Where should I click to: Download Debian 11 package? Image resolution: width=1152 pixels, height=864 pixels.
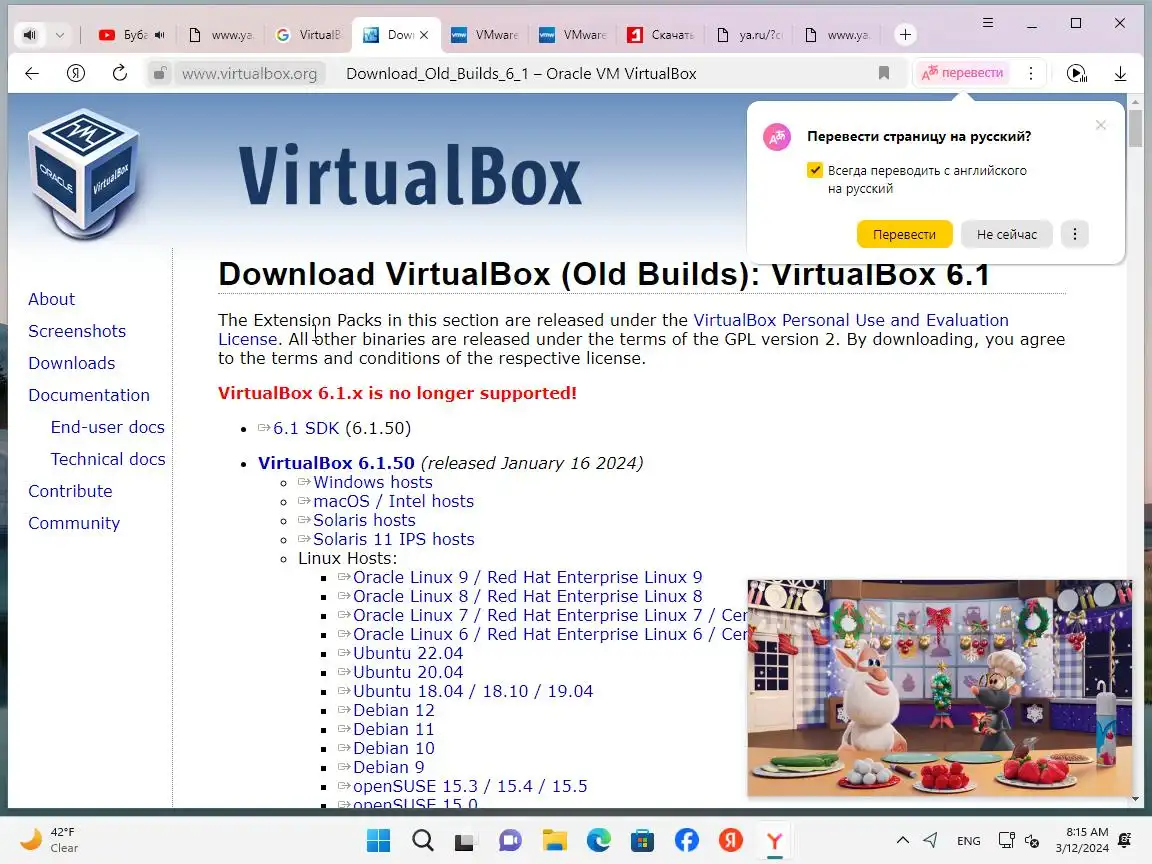coord(394,730)
